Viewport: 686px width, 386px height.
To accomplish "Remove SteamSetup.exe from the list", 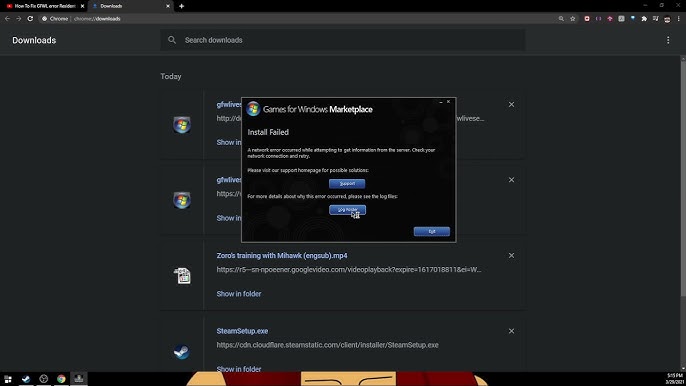I will (x=511, y=331).
